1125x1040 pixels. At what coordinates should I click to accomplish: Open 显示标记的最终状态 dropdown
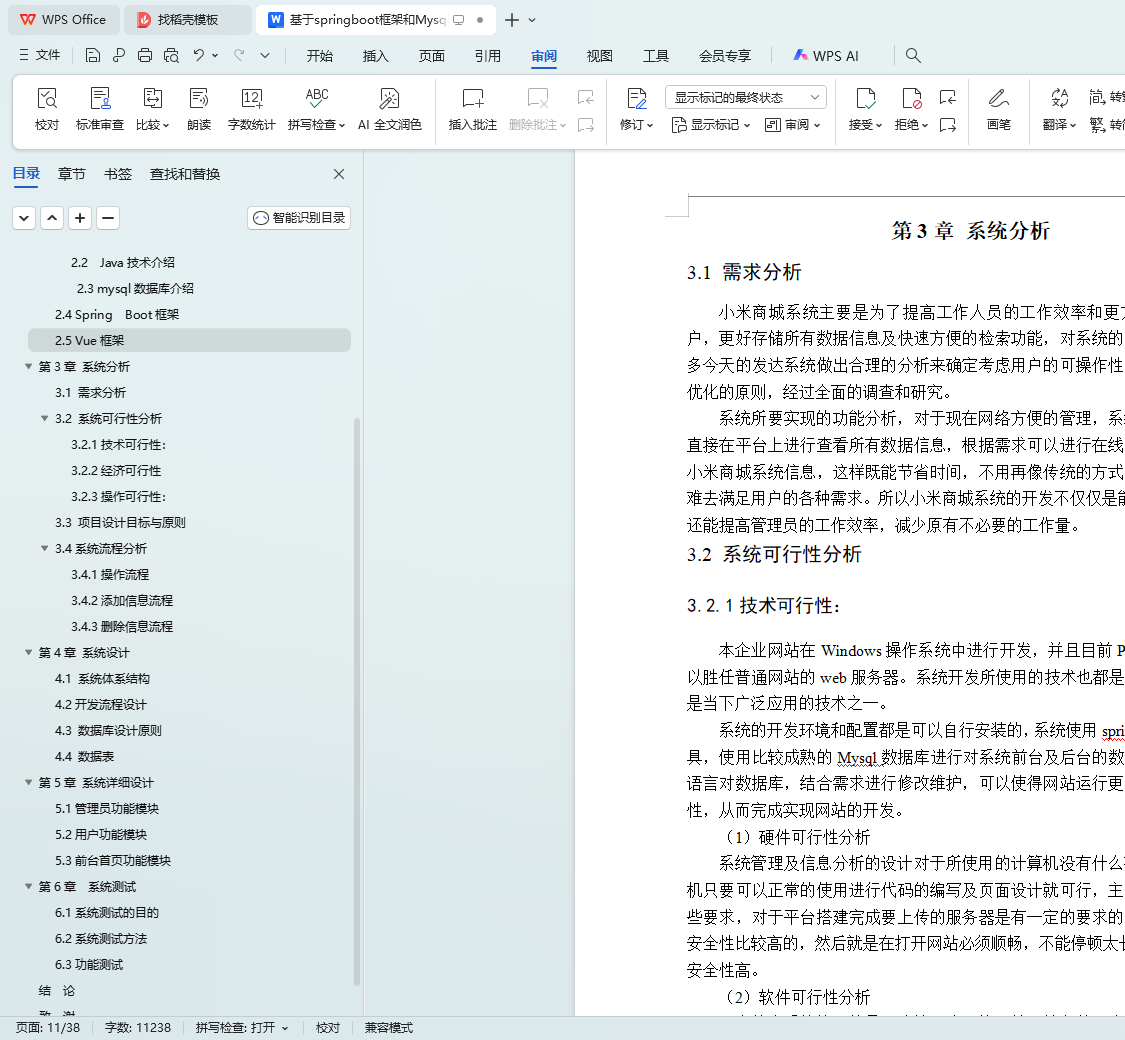(746, 97)
